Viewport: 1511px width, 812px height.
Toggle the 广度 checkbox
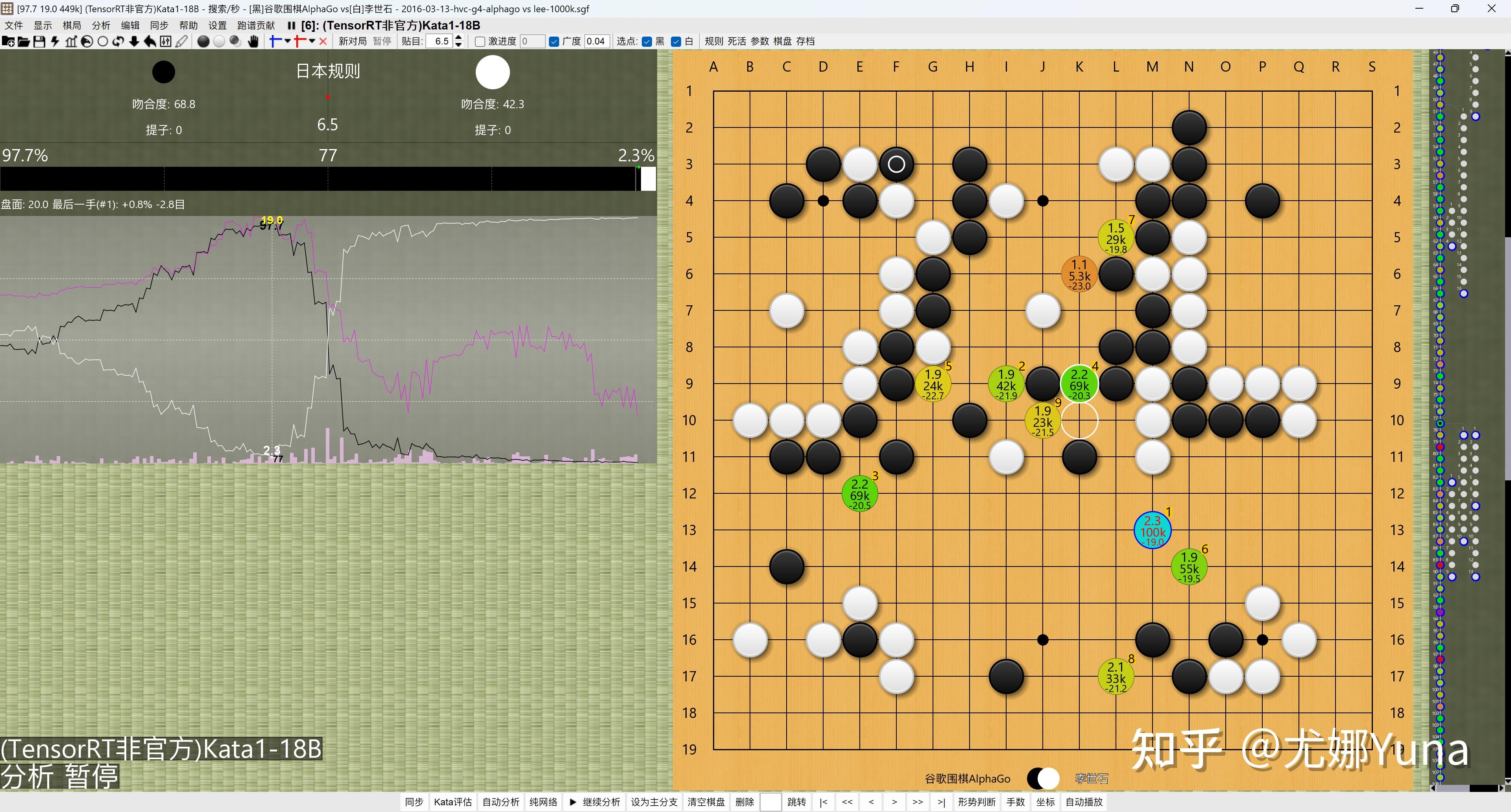[x=554, y=41]
